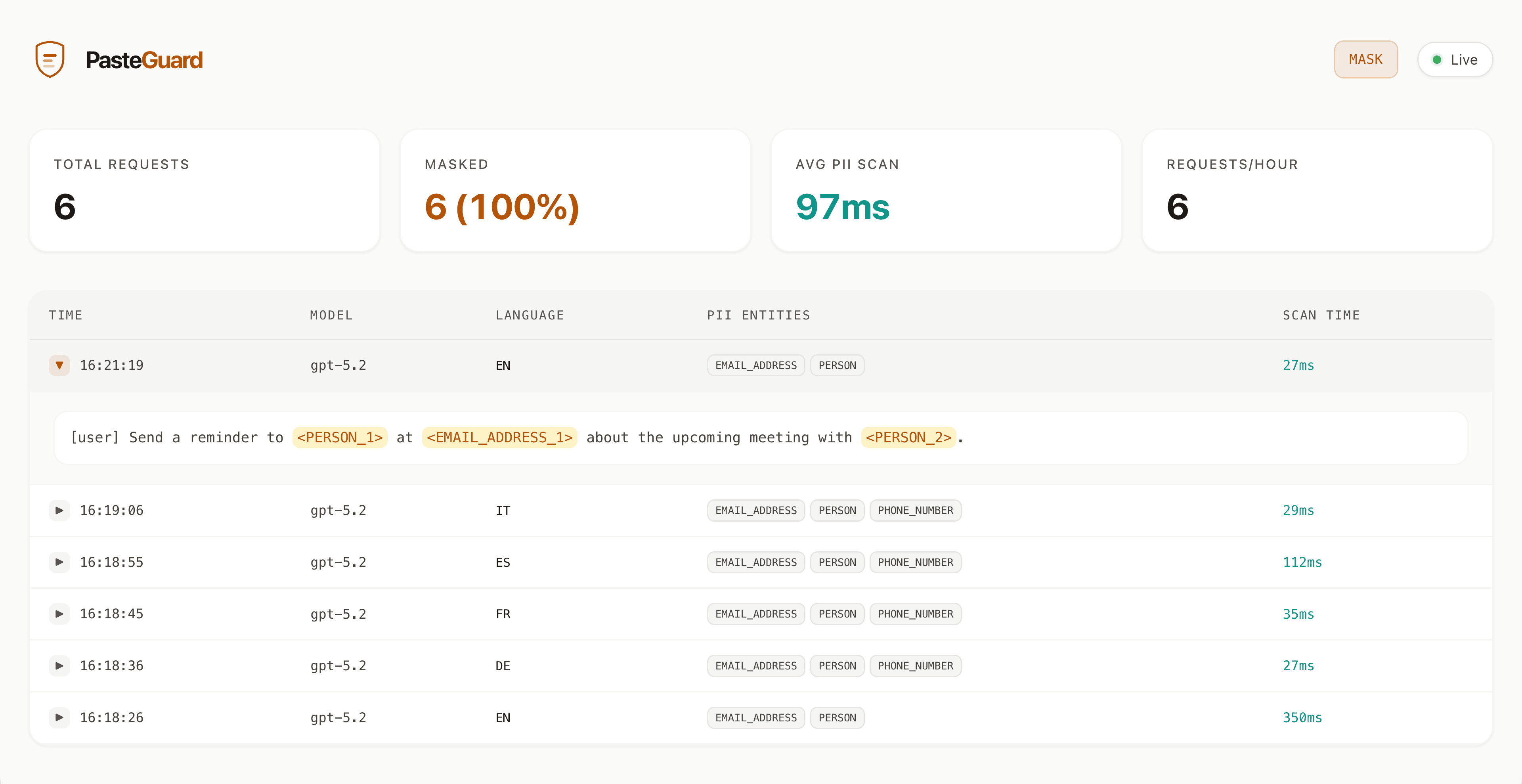Click the PHONE_NUMBER tag on the 16:18:36 row
Viewport: 1522px width, 784px height.
click(x=915, y=665)
